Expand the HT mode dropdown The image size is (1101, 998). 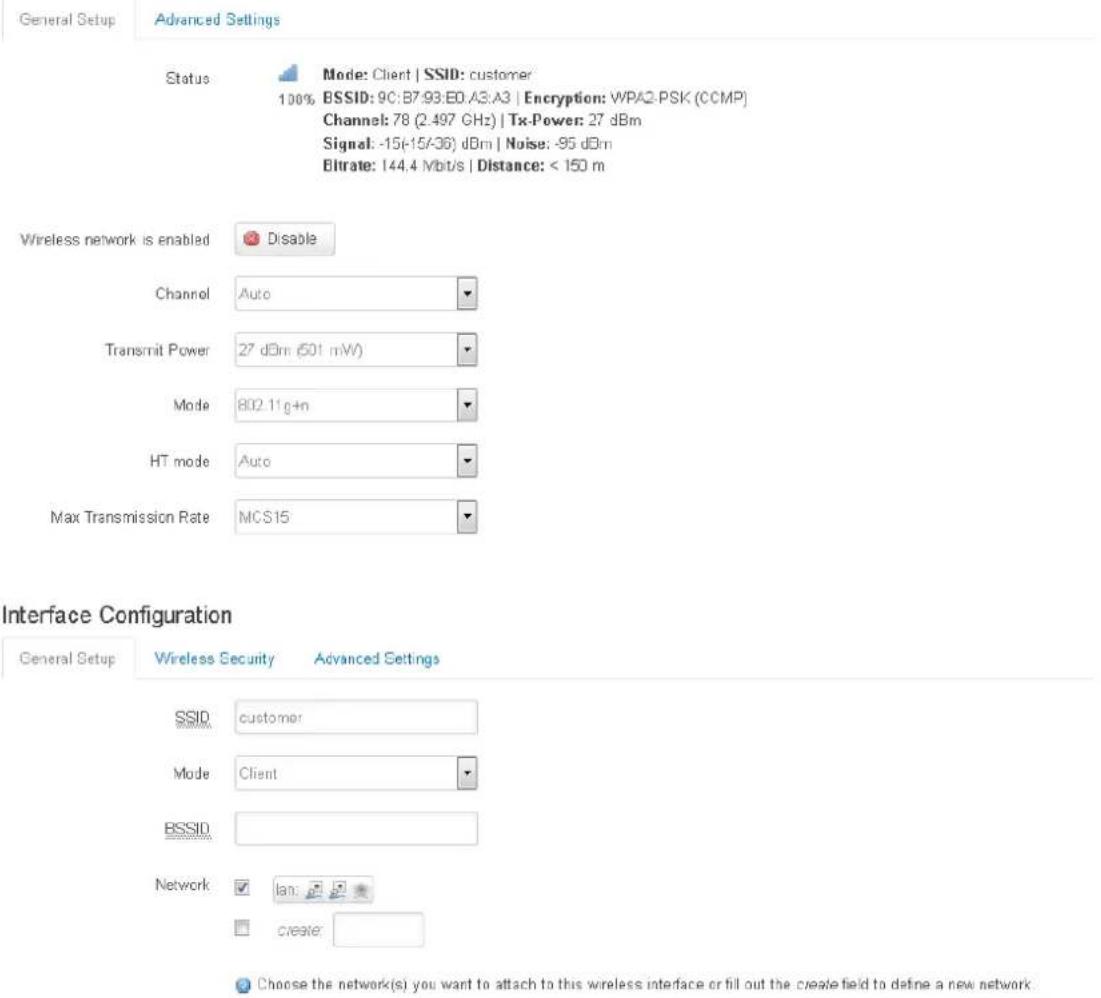coord(356,461)
